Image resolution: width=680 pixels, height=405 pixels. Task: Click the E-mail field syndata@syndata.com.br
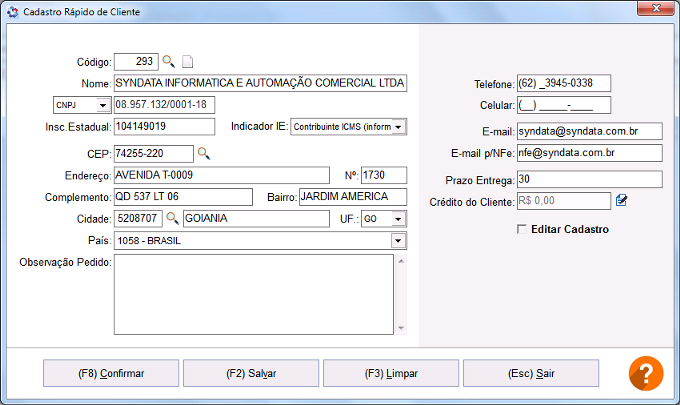[590, 131]
